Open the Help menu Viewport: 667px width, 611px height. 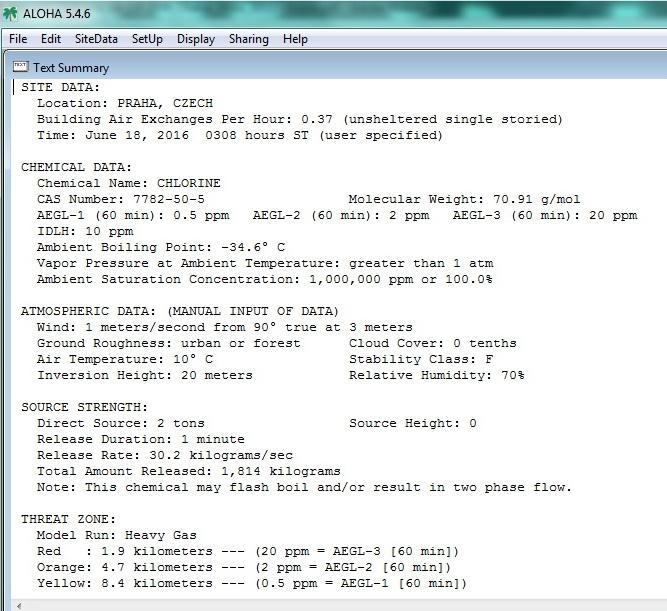click(x=295, y=39)
